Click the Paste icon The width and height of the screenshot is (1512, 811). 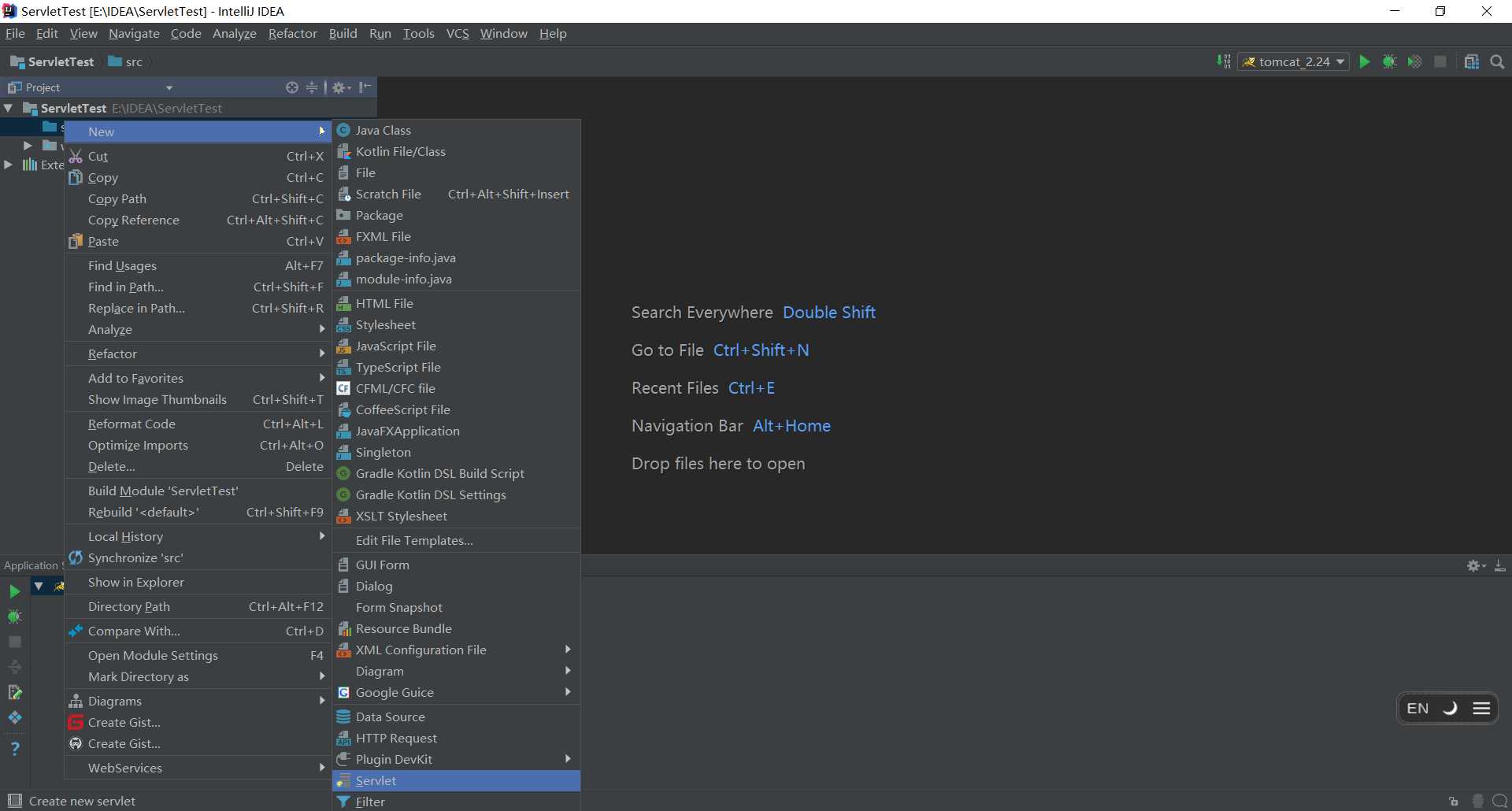pos(76,241)
